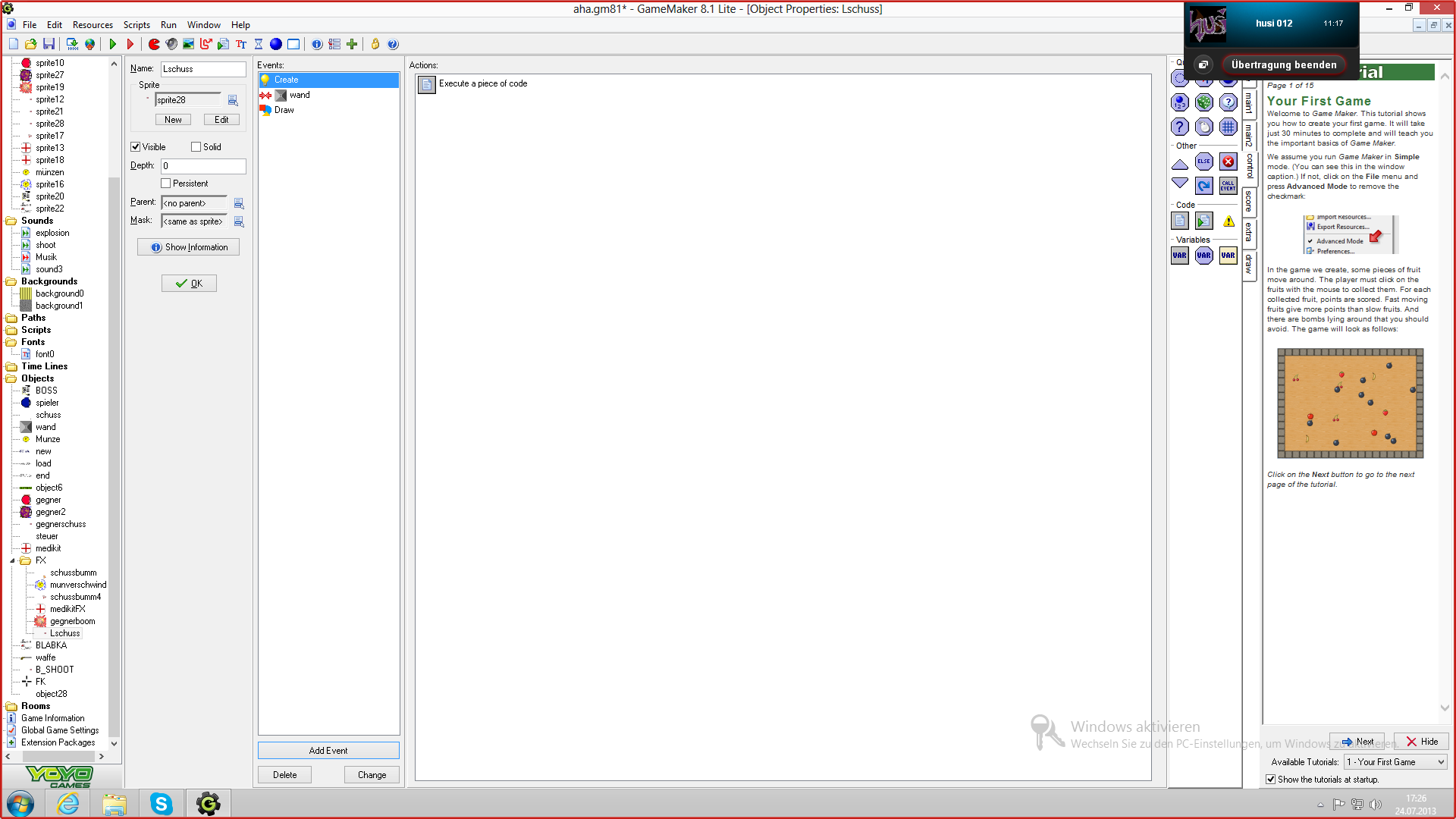
Task: Open the Resources menu
Action: click(93, 25)
